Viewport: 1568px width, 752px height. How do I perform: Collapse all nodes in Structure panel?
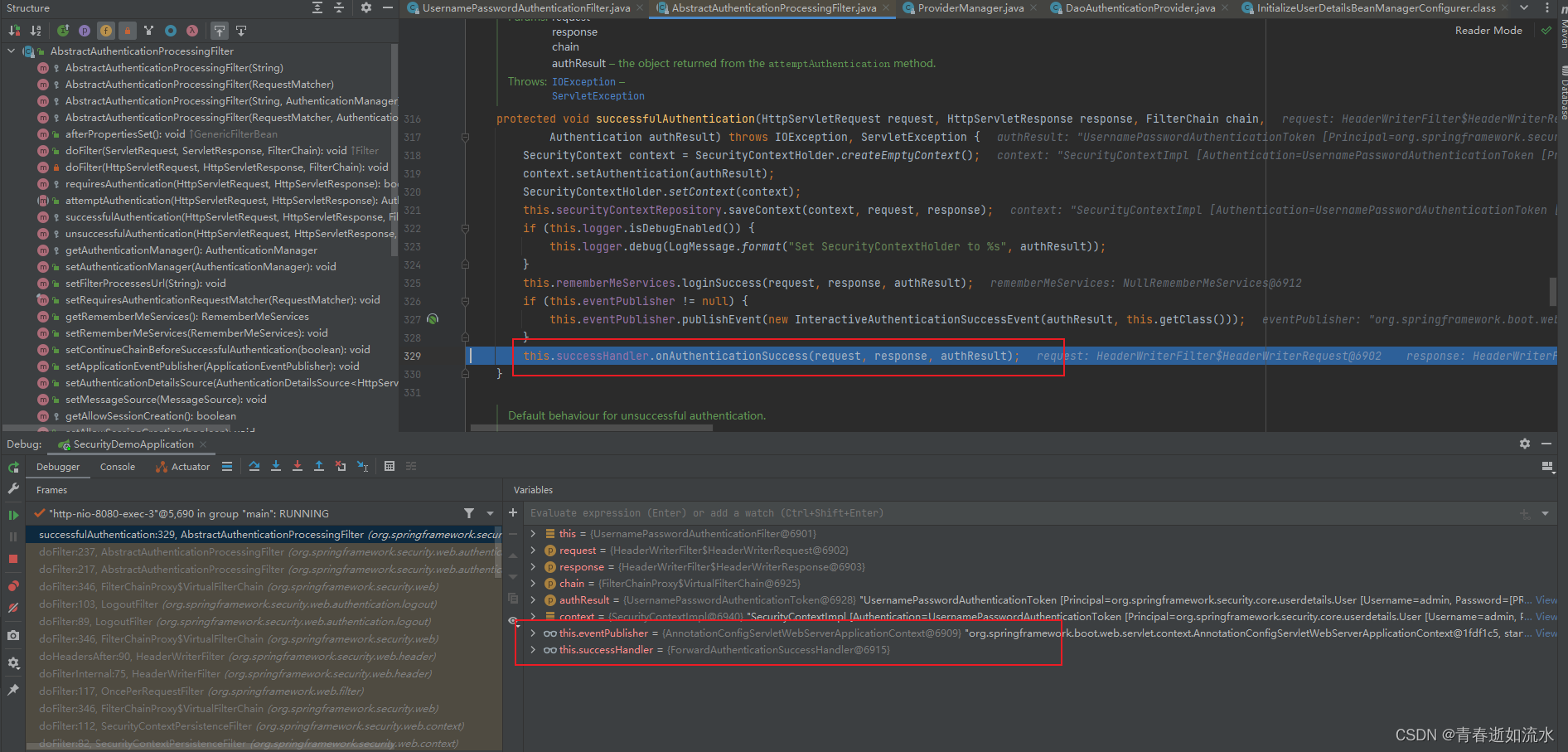pos(339,7)
